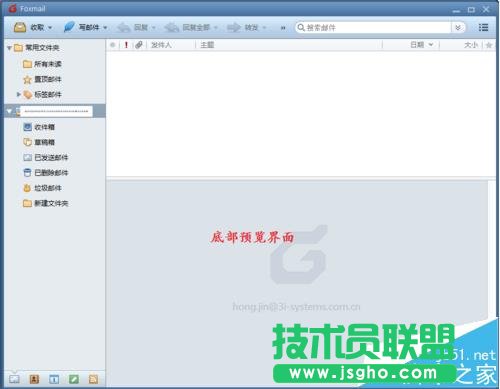This screenshot has width=500, height=389.
Task: Sort by 主题 subject column
Action: point(207,45)
